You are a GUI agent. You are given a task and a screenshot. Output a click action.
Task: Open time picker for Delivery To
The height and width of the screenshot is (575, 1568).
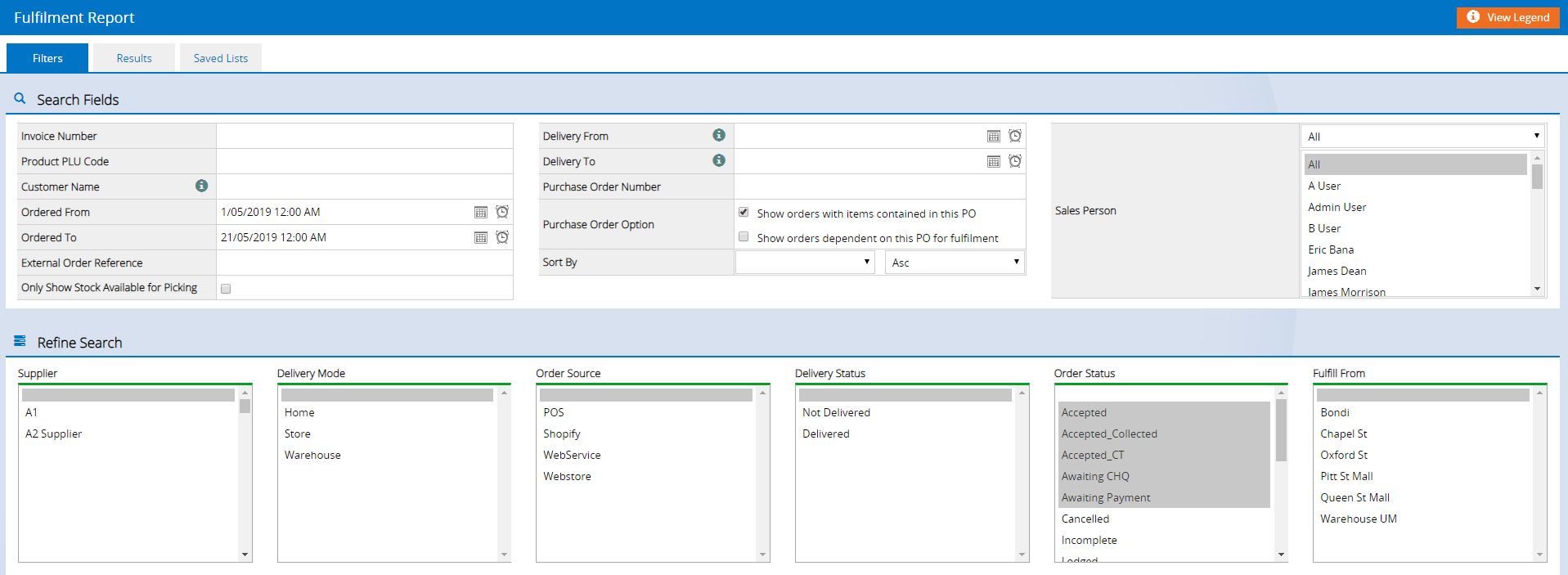point(1015,161)
